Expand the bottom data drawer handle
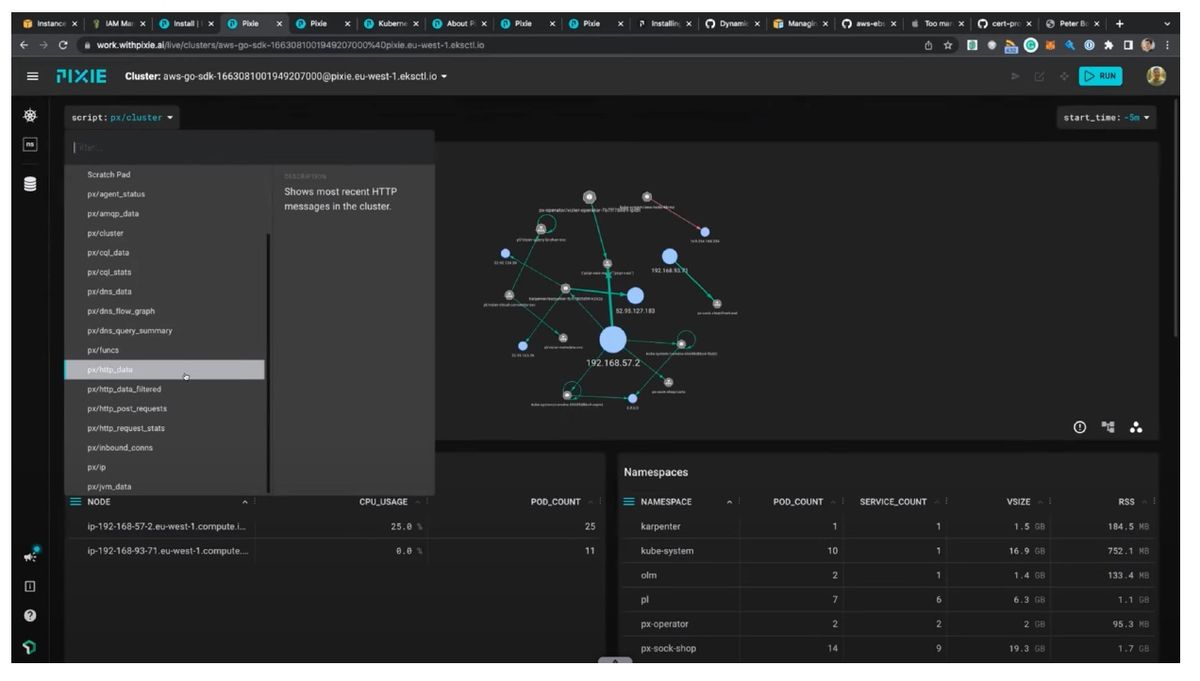Screen dimensions: 1200x681 pos(615,660)
